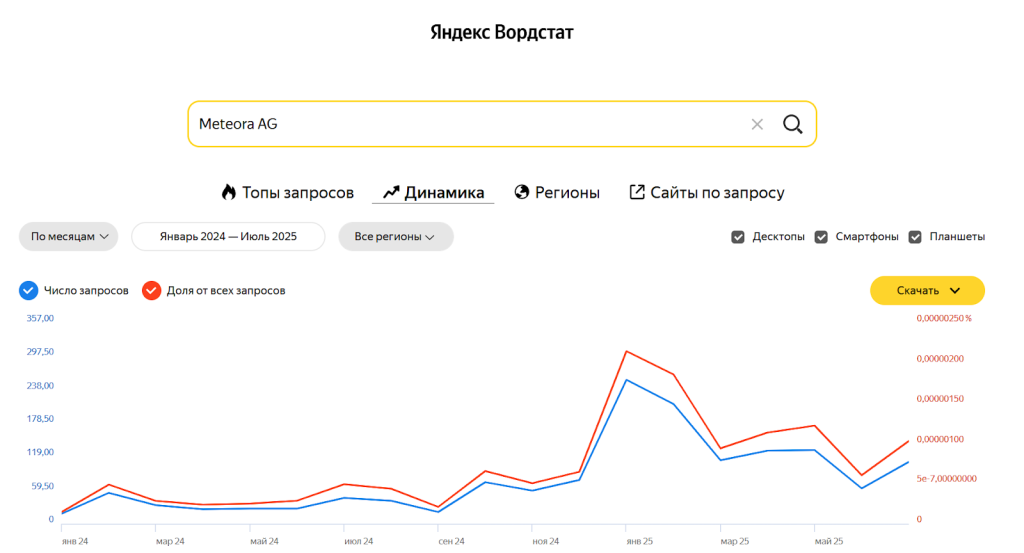Open the Регионы tab
The height and width of the screenshot is (553, 1024).
point(567,193)
